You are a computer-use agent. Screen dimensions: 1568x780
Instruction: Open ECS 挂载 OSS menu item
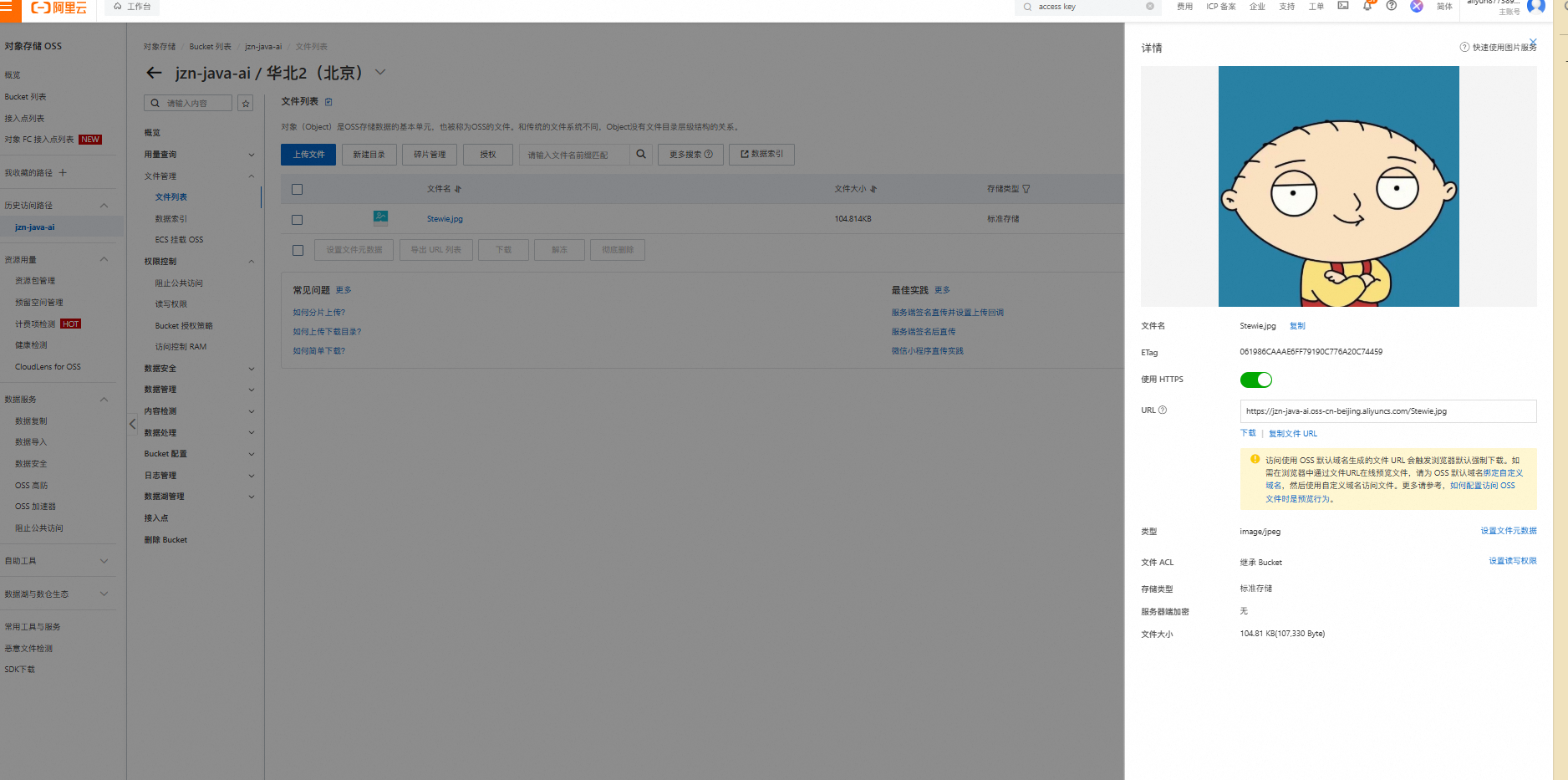pyautogui.click(x=179, y=240)
